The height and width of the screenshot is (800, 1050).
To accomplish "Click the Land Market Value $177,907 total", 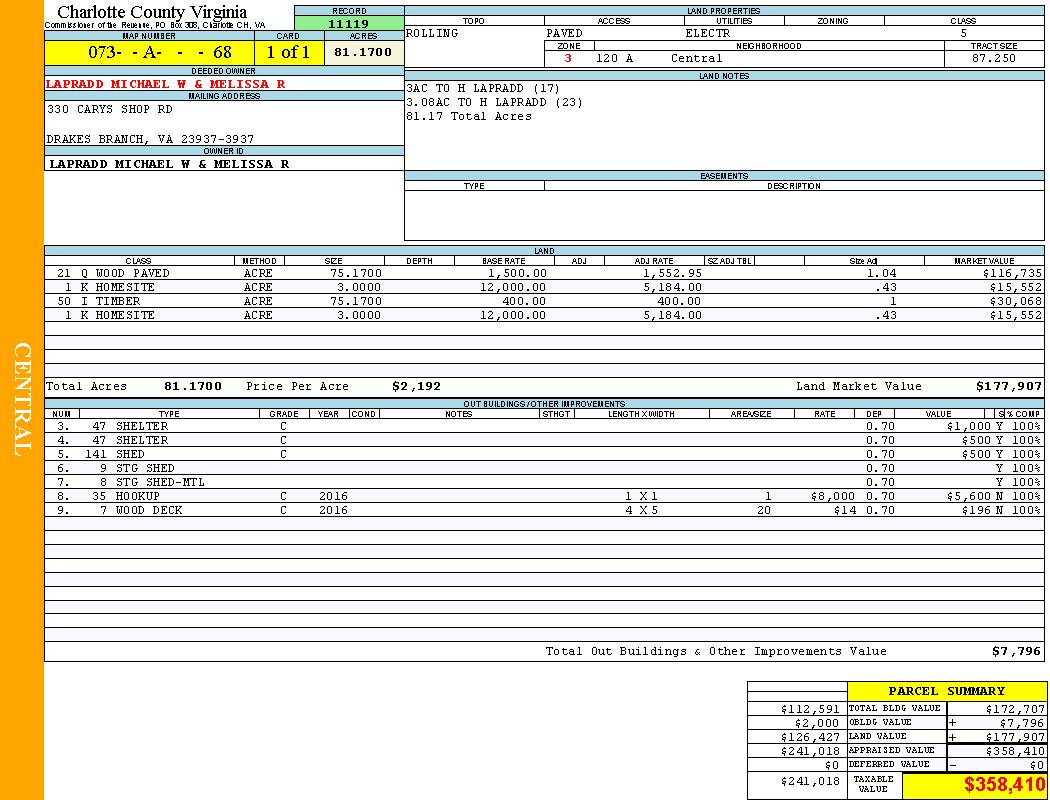I will (x=1008, y=386).
